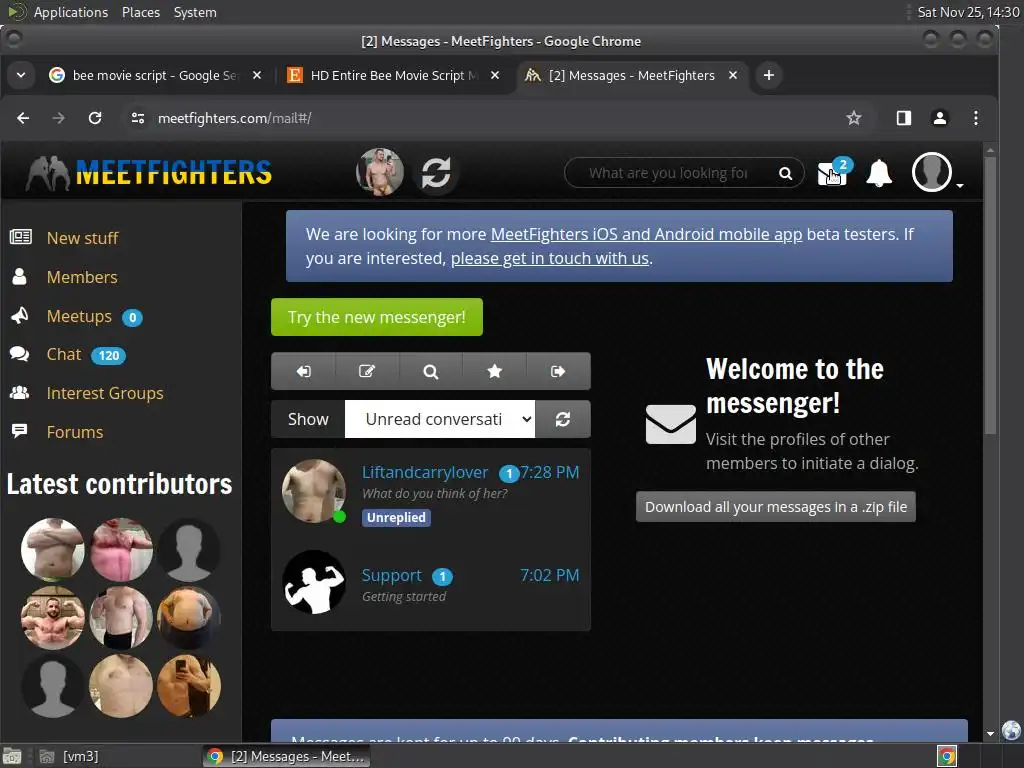This screenshot has height=768, width=1024.
Task: Close the bee movie script Google tab
Action: [257, 76]
